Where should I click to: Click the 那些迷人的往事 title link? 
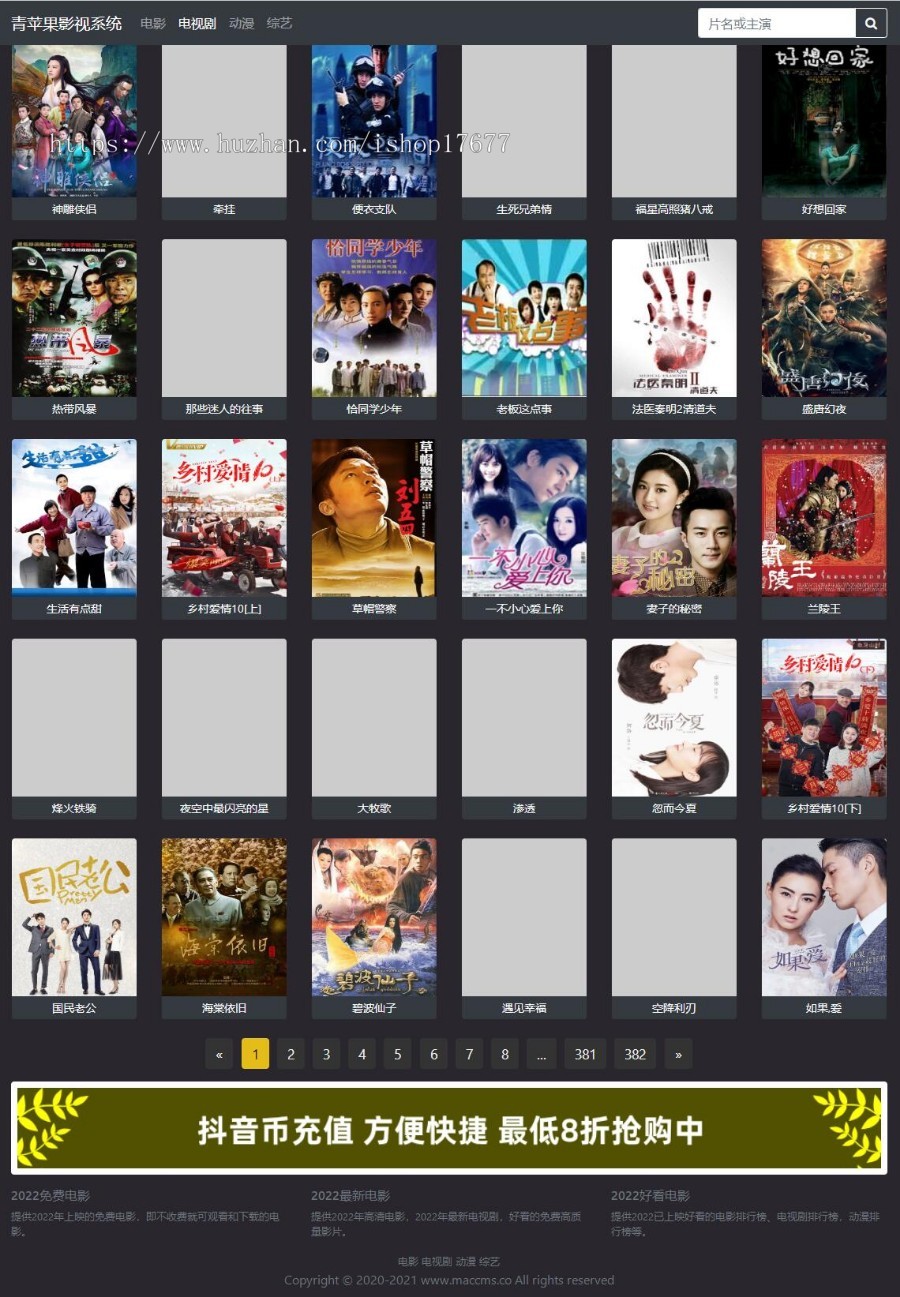[224, 409]
